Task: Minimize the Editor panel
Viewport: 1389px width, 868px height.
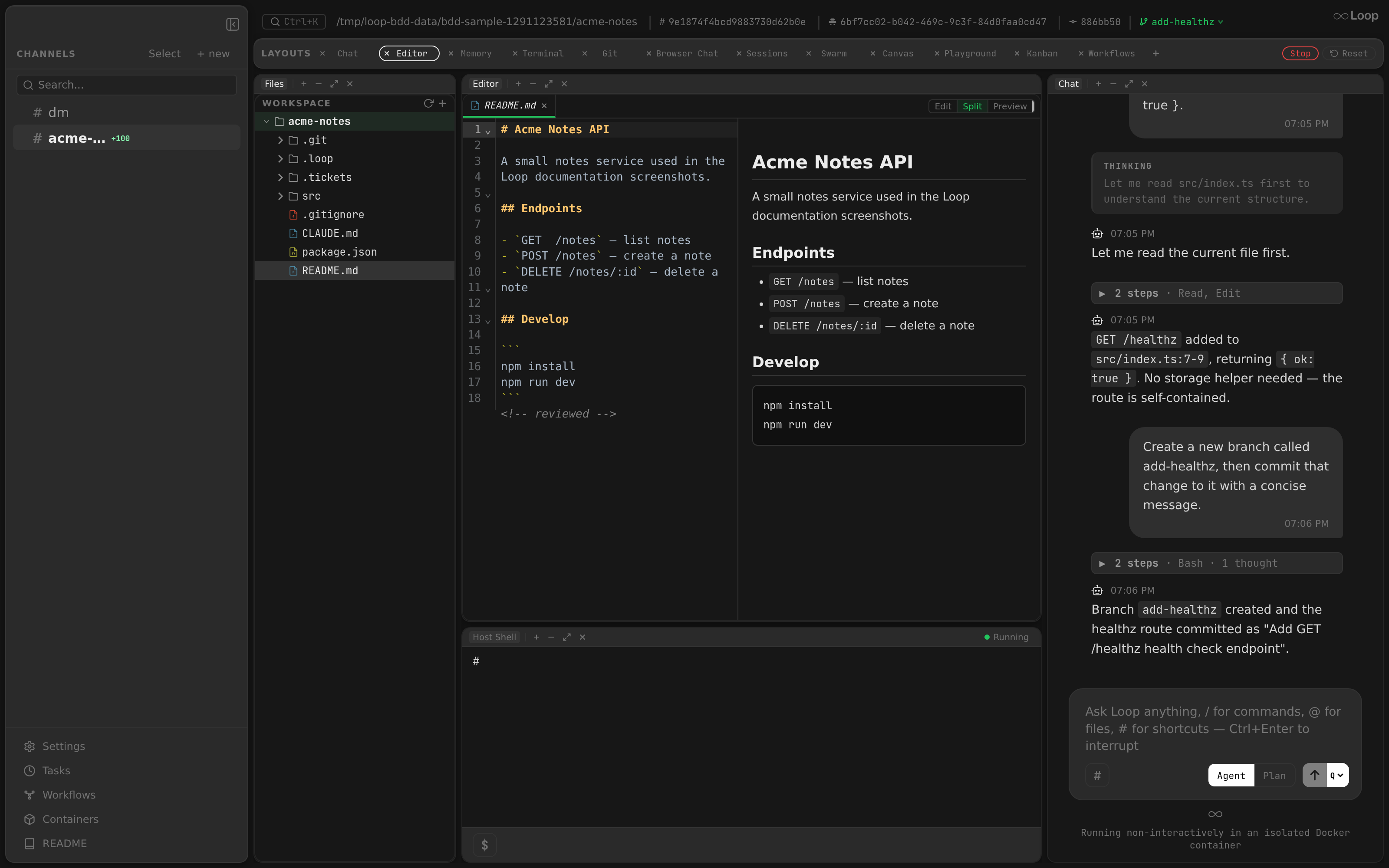Action: click(x=533, y=84)
